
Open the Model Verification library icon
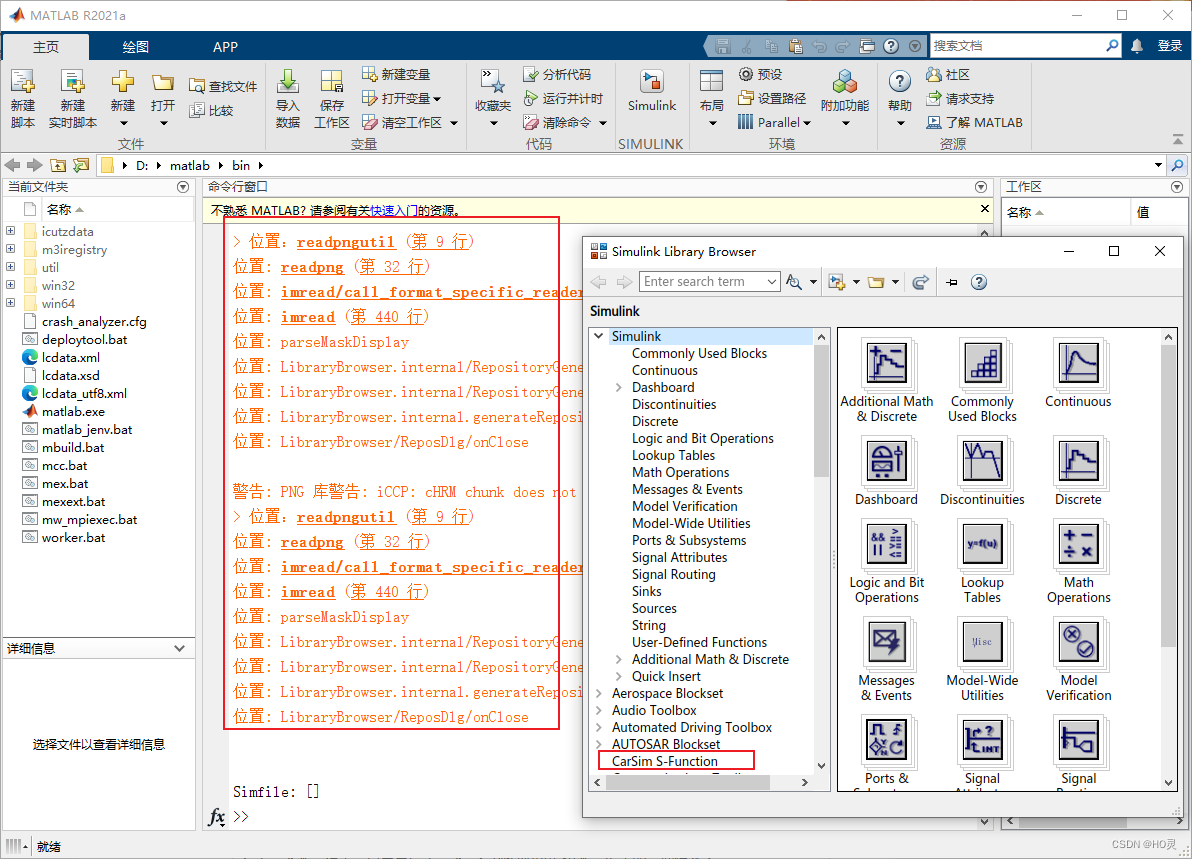(x=1078, y=660)
